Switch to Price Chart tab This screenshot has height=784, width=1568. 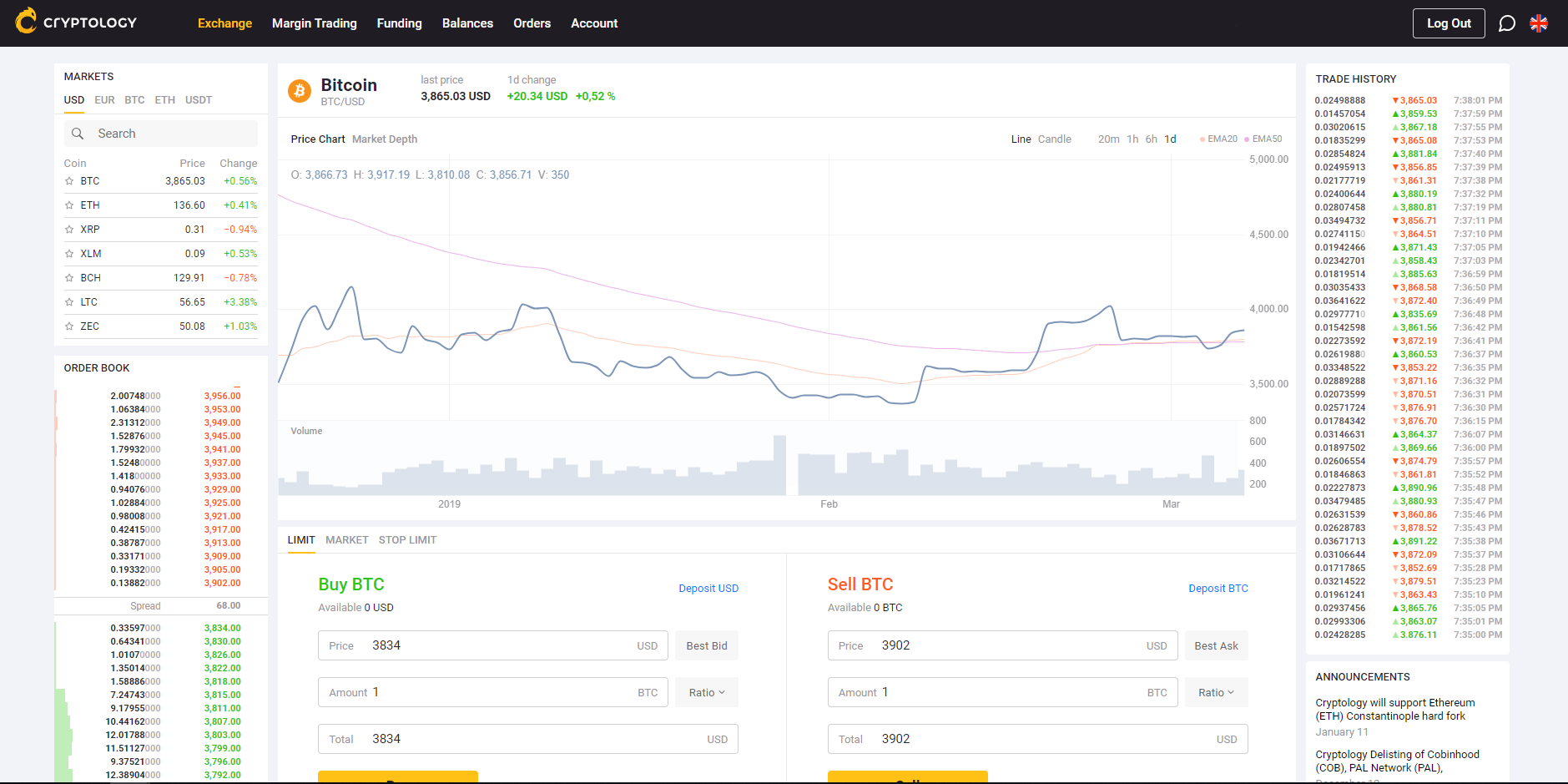coord(318,139)
